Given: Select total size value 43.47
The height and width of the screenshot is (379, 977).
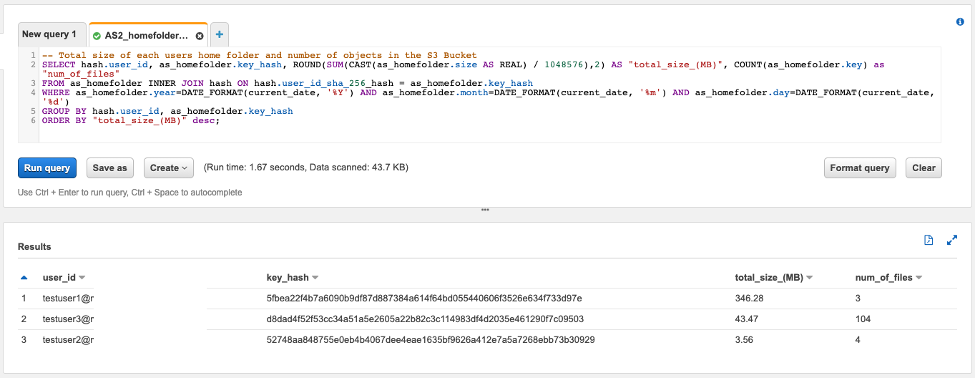Looking at the screenshot, I should (746, 319).
